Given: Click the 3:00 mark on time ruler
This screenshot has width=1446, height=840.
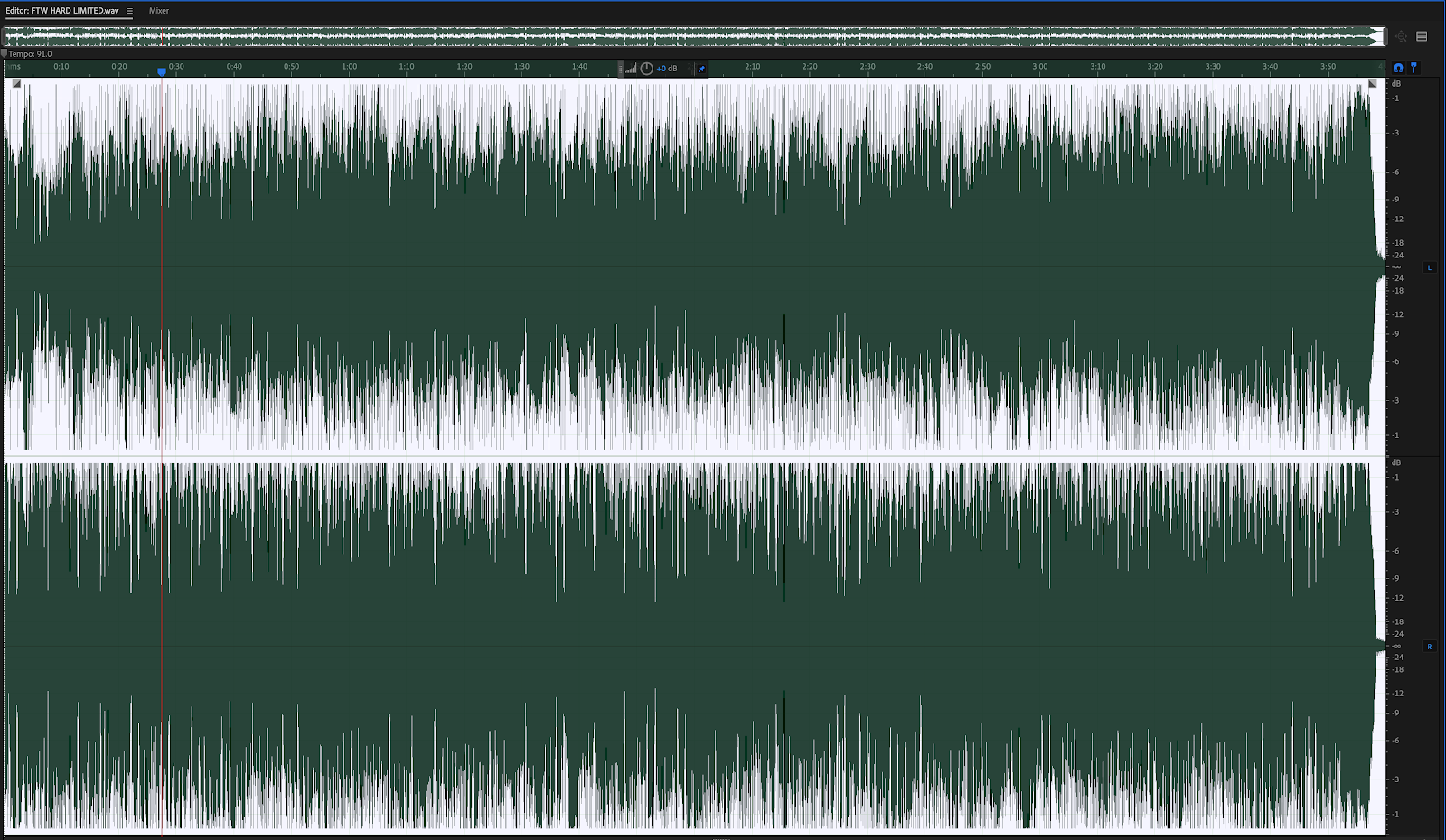Looking at the screenshot, I should [x=1040, y=67].
